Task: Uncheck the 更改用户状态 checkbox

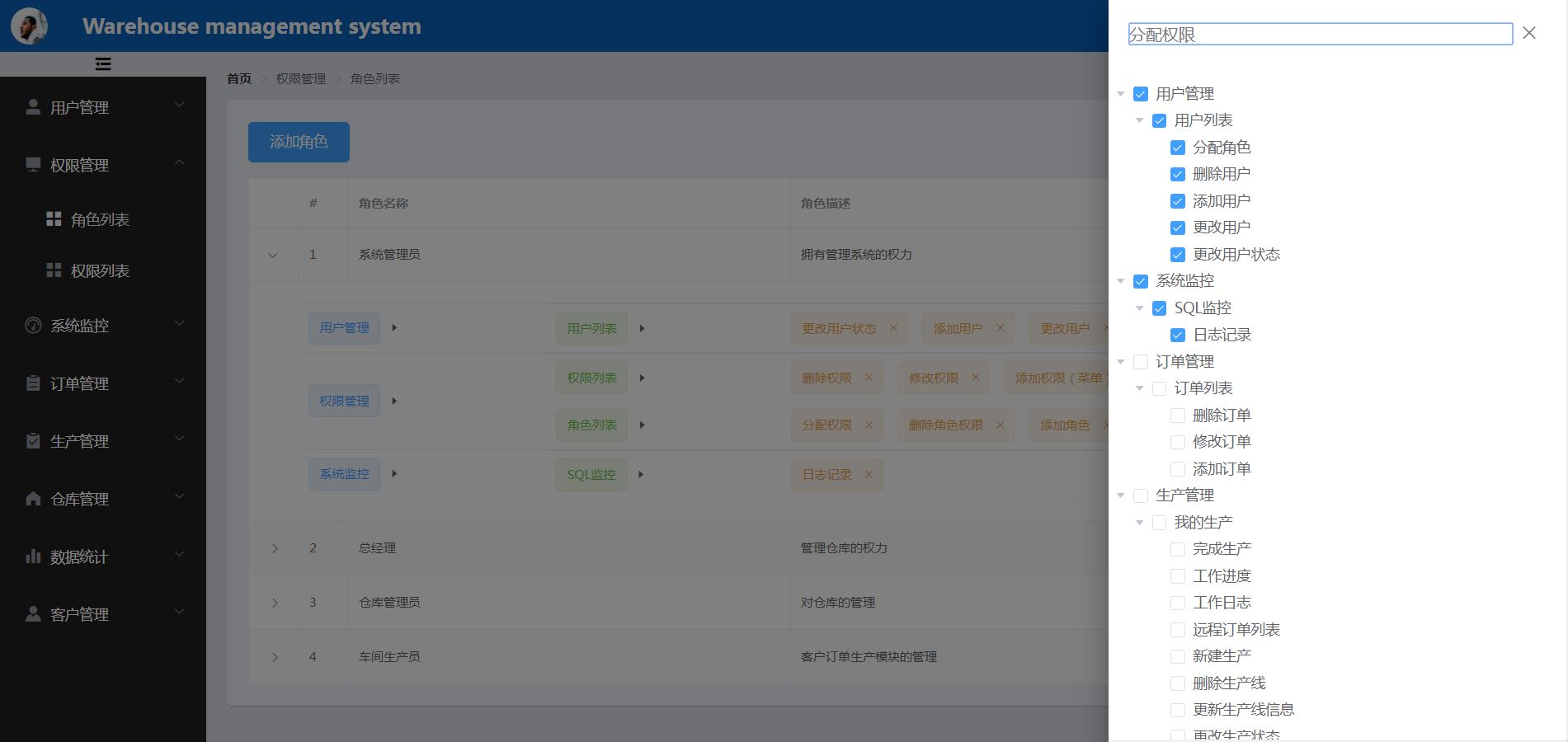Action: click(x=1178, y=255)
